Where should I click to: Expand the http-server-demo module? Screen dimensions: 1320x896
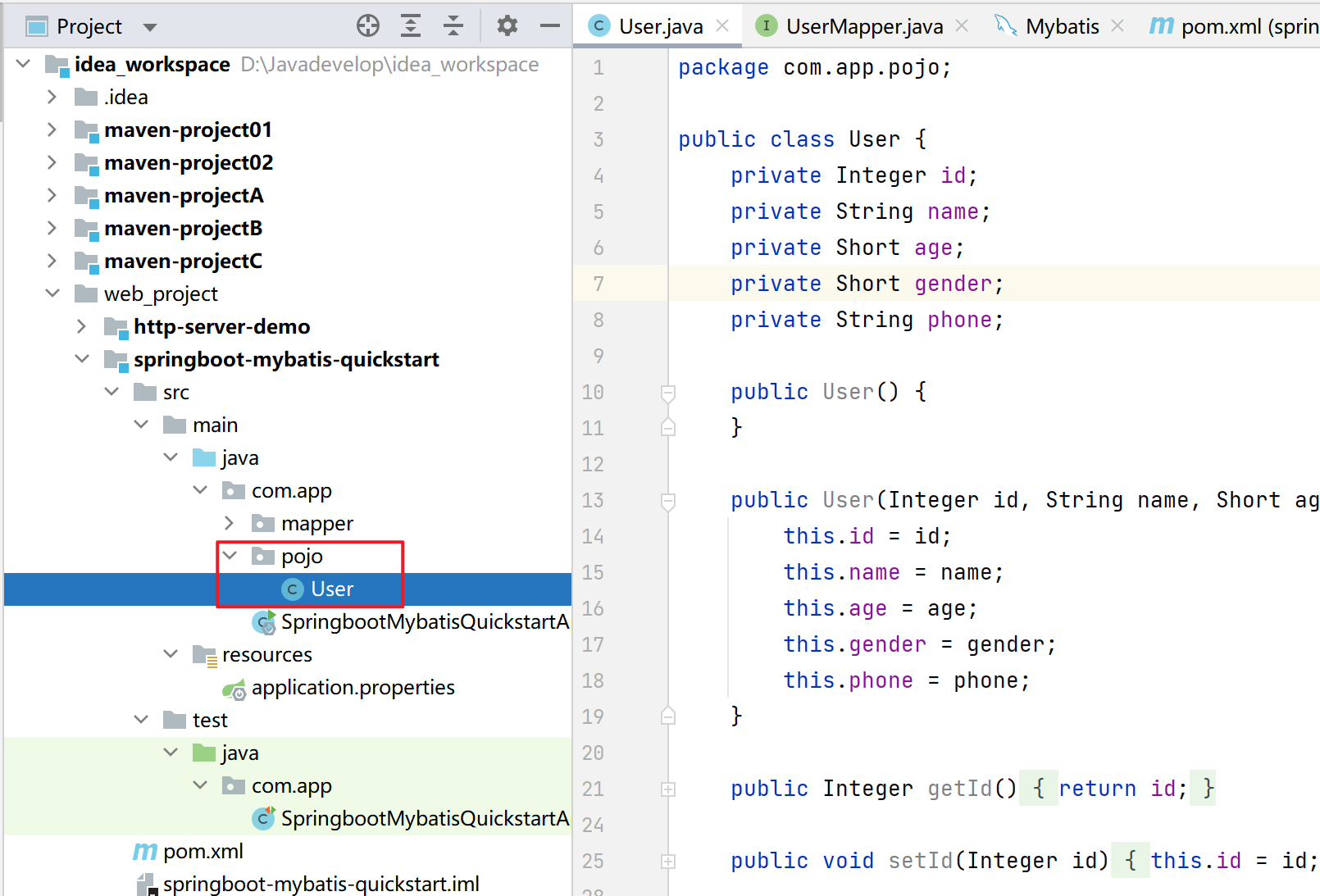[81, 326]
